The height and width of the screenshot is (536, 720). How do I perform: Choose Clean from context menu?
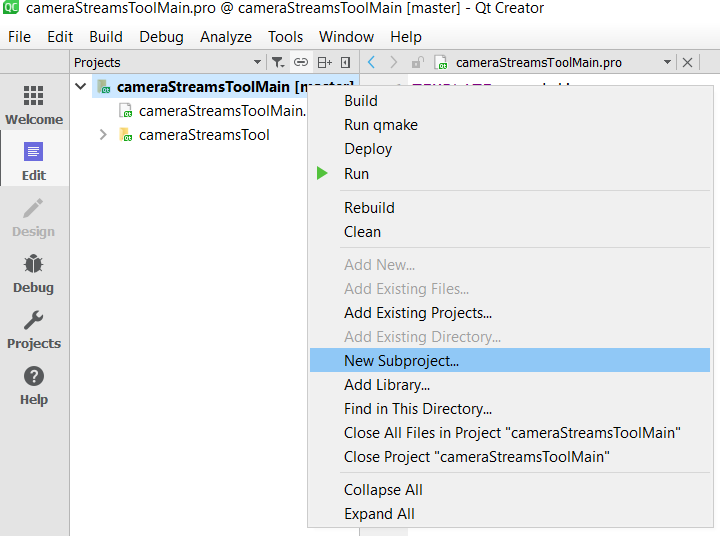[x=510, y=231]
